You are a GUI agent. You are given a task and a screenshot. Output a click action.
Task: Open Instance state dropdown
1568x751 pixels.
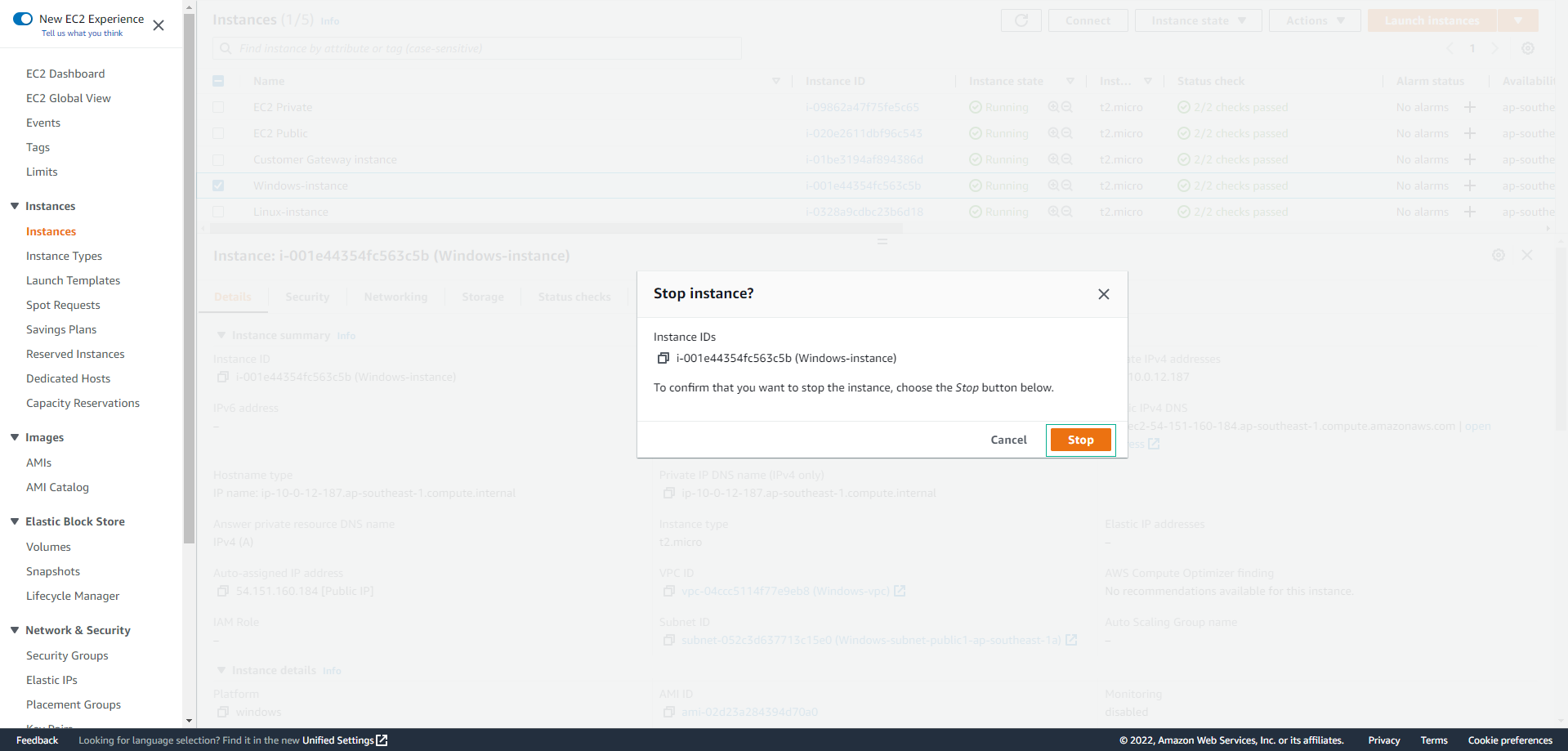(x=1198, y=20)
